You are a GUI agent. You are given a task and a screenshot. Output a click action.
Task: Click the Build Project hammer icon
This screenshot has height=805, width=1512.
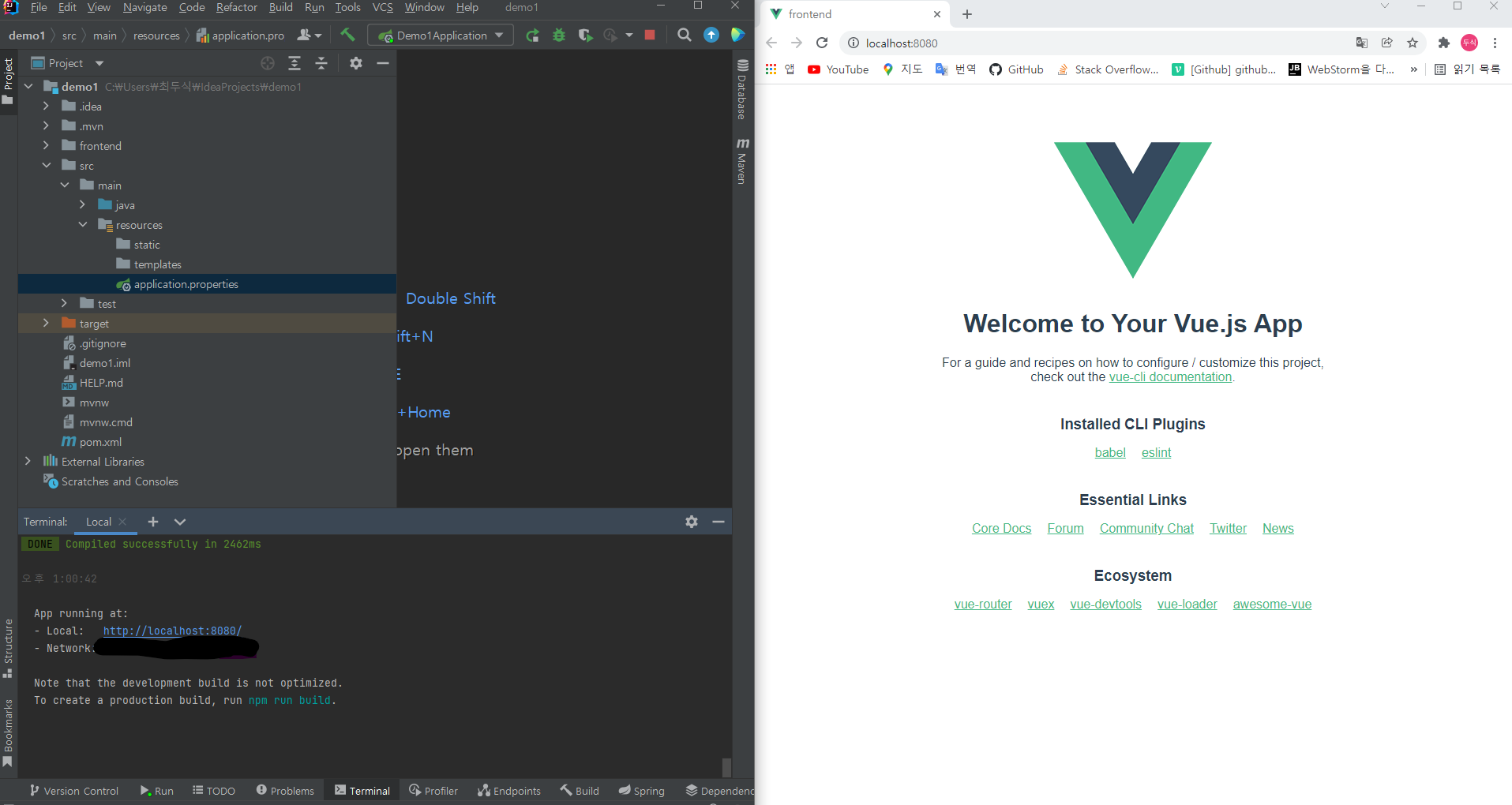347,35
